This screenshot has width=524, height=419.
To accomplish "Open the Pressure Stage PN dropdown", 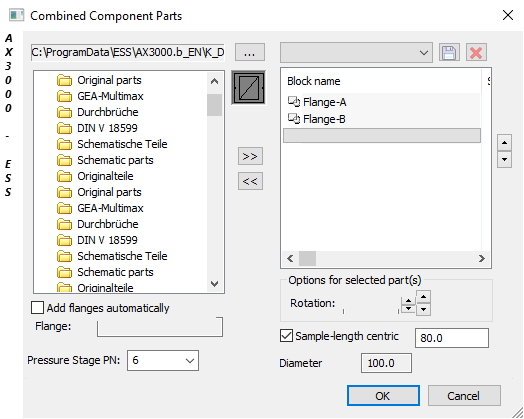I will 163,361.
